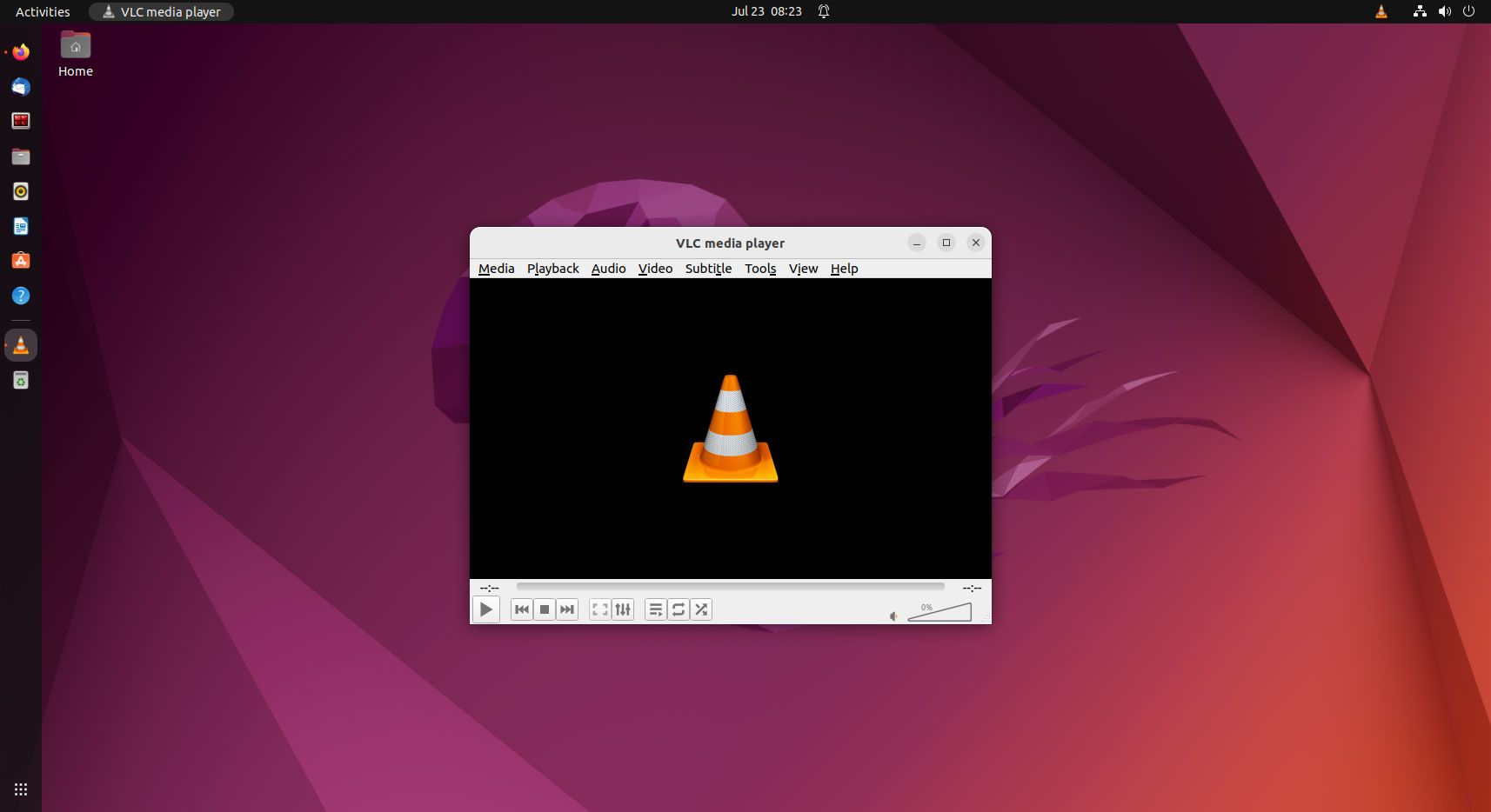This screenshot has width=1491, height=812.
Task: Toggle fullscreen video mode
Action: coord(600,609)
